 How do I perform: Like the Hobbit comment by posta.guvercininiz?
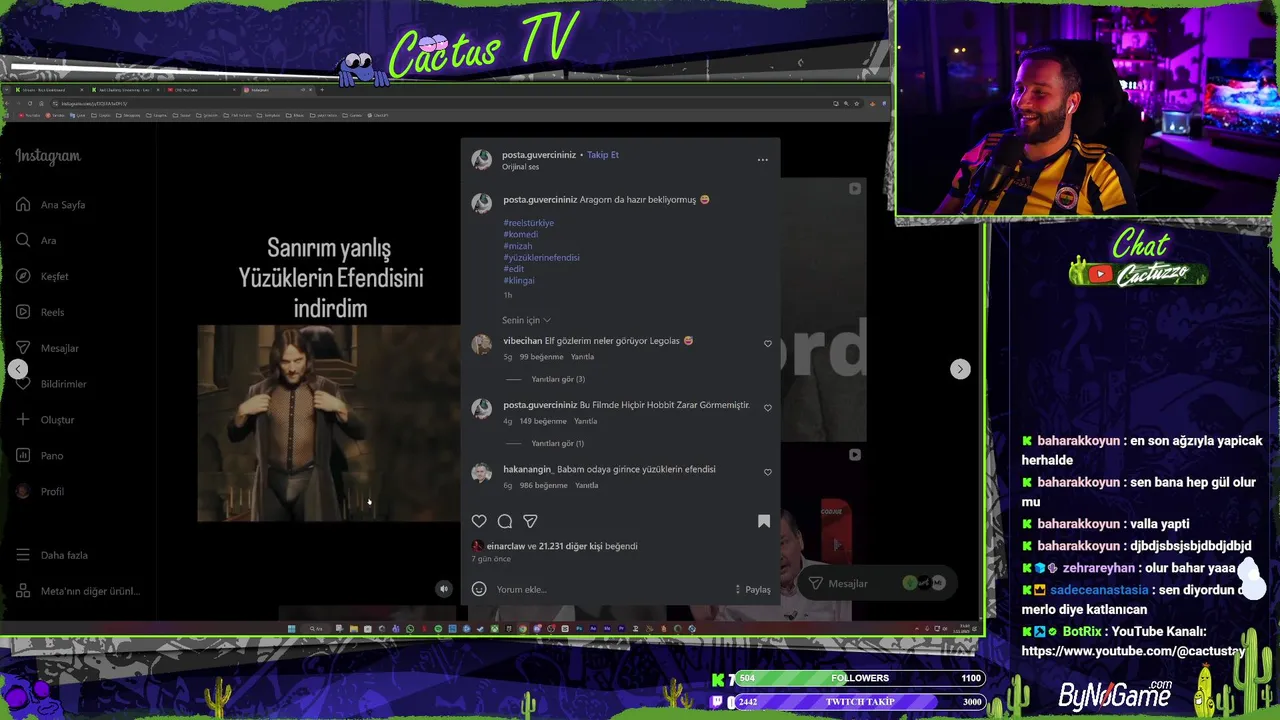click(x=768, y=407)
